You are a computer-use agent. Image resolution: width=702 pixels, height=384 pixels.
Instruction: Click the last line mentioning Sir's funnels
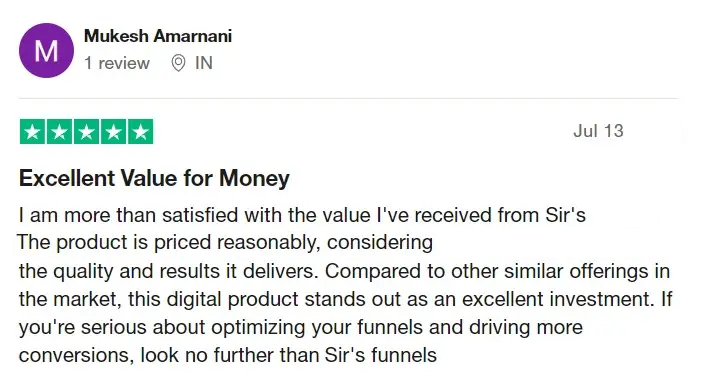pos(228,355)
